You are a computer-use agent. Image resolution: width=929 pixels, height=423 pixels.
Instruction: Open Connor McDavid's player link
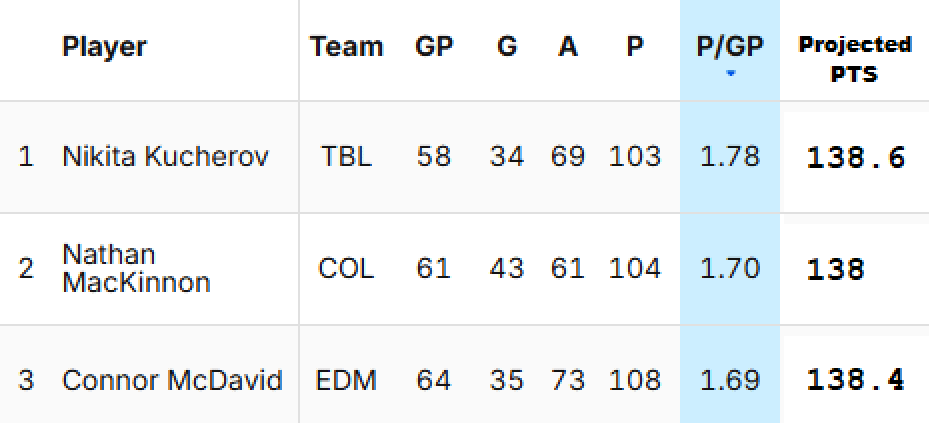[x=172, y=380]
